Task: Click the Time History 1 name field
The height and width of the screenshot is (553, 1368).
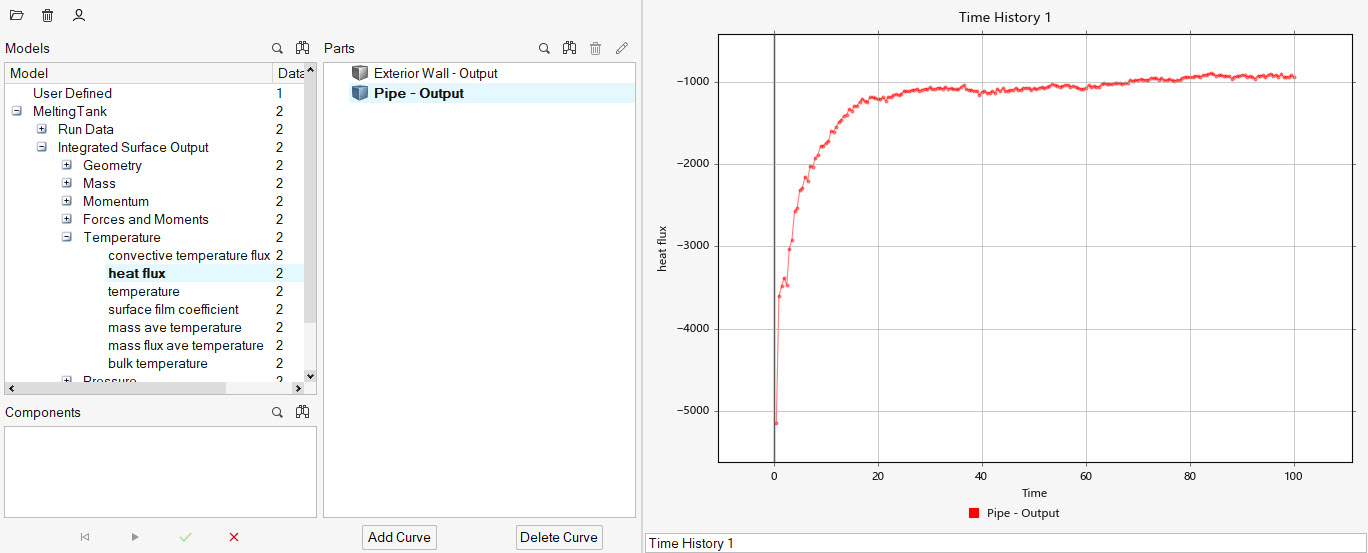Action: click(x=1004, y=543)
